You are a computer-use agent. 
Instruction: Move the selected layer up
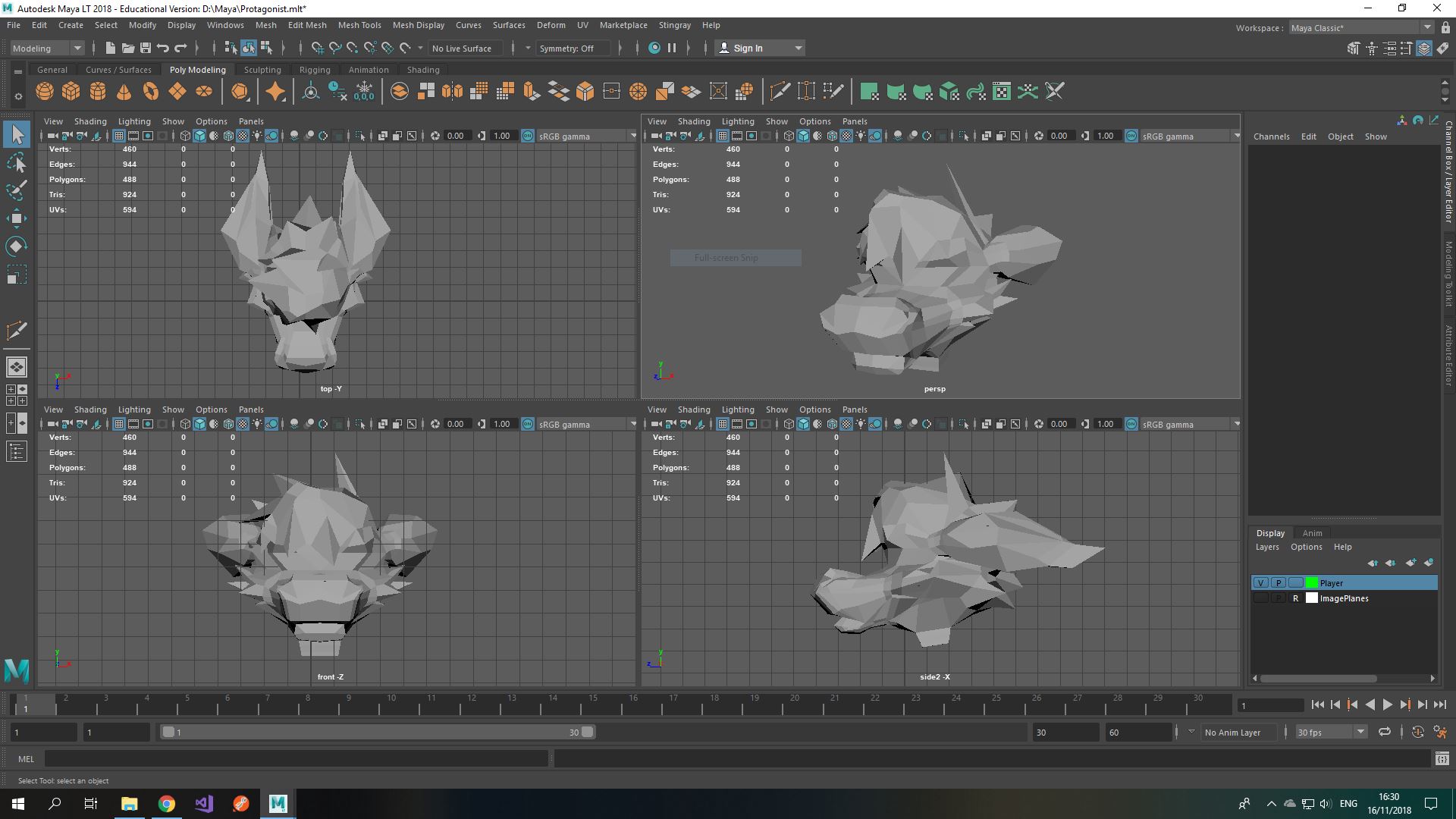click(1373, 563)
